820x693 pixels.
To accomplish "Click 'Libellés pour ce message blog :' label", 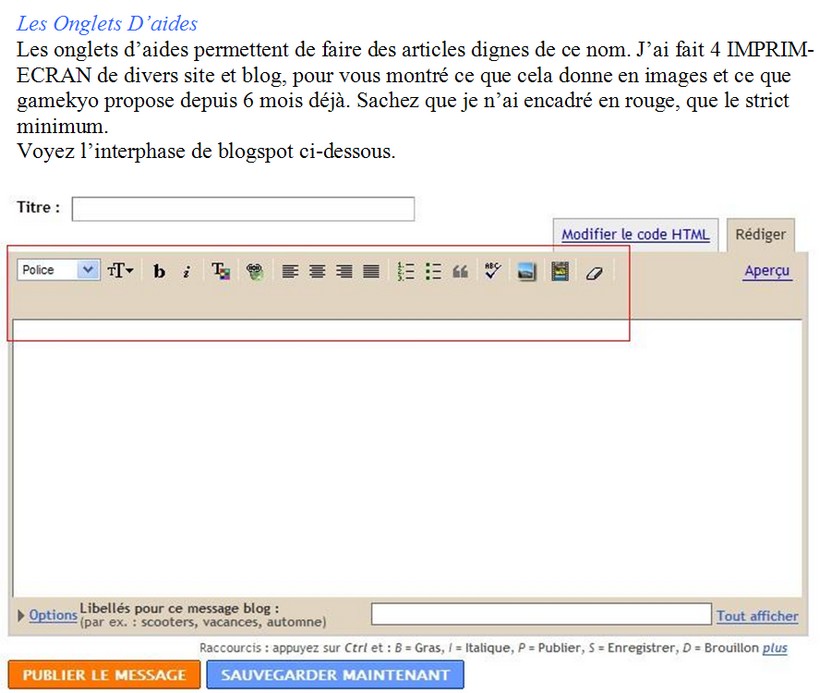I will coord(179,608).
